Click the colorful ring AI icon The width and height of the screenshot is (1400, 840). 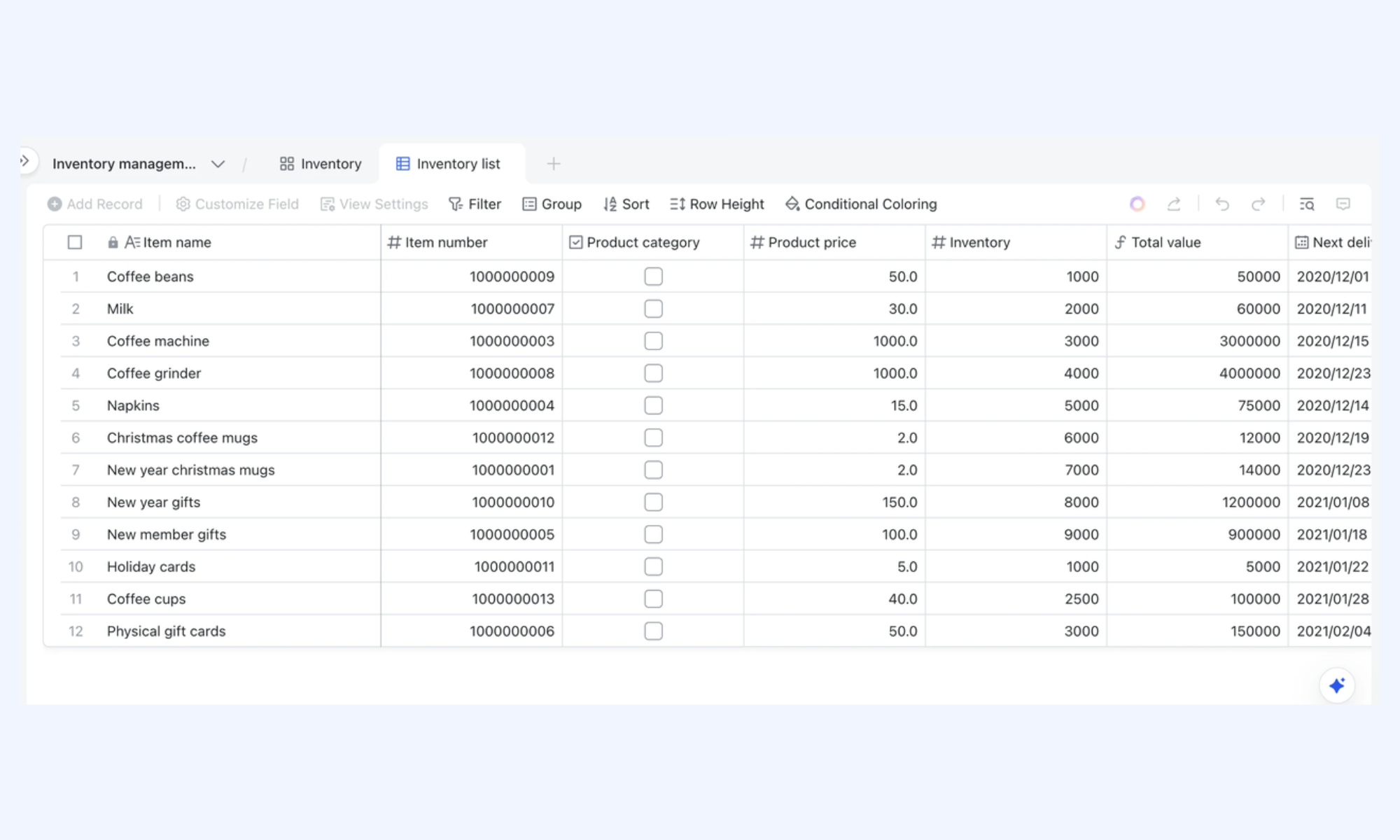click(1137, 204)
